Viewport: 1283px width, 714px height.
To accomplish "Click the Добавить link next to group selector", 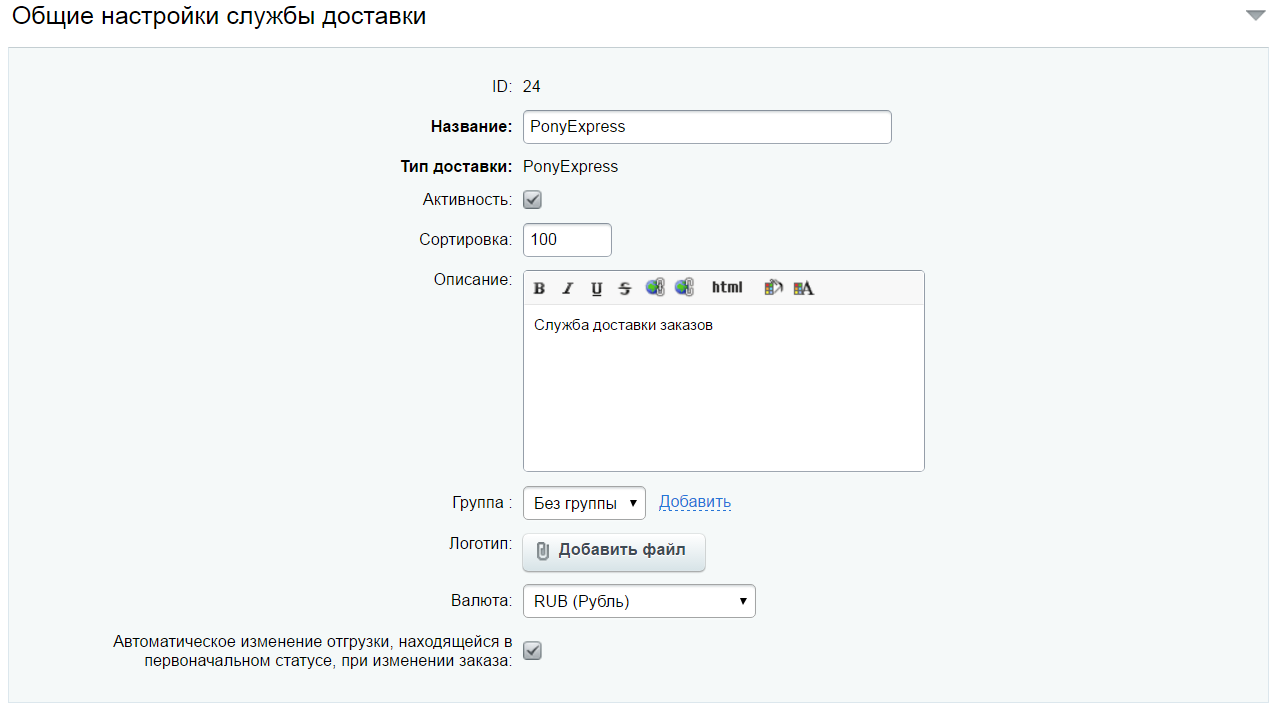I will (x=694, y=502).
